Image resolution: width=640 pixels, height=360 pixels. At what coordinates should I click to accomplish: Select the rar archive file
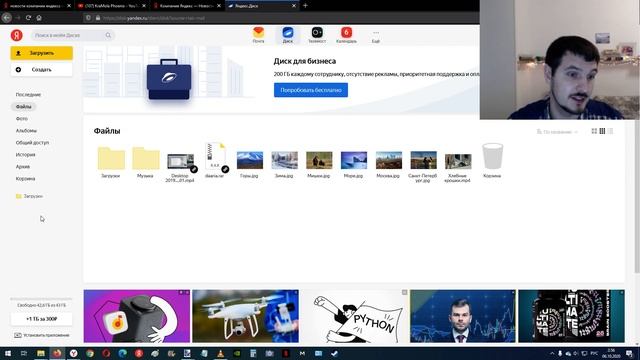pyautogui.click(x=215, y=160)
